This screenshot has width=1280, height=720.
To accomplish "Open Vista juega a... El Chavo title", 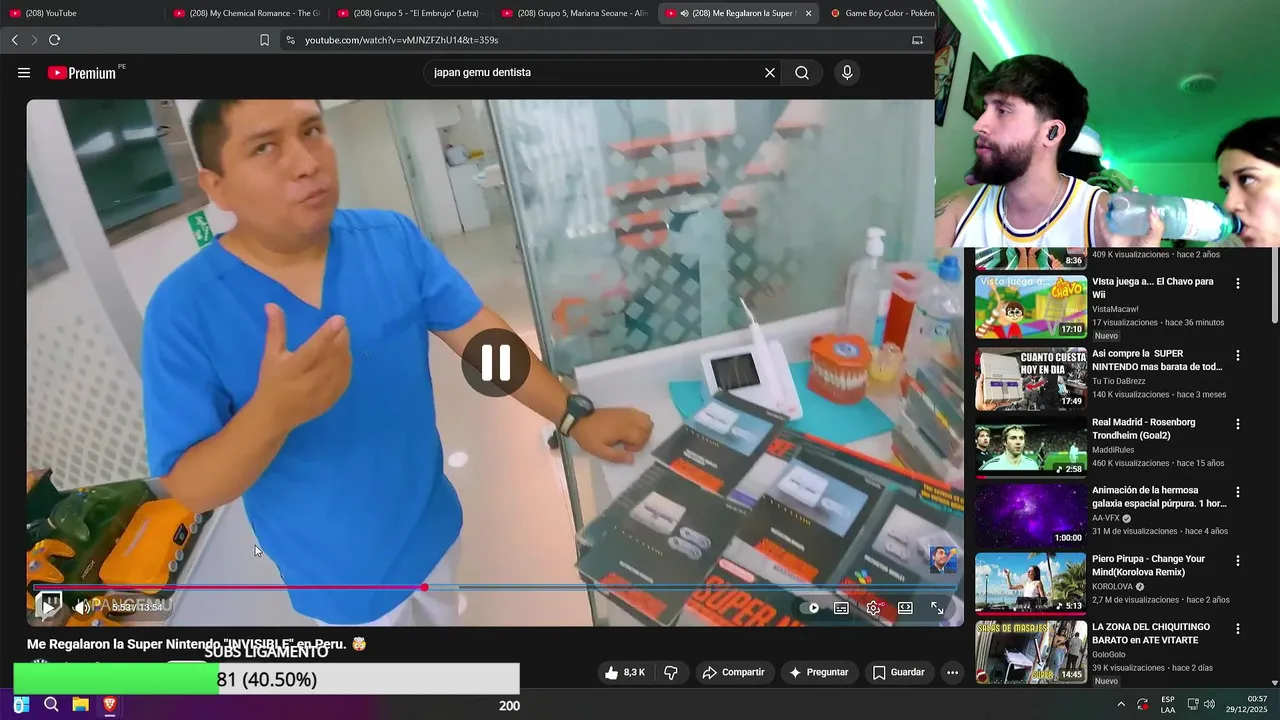I will pos(1152,288).
